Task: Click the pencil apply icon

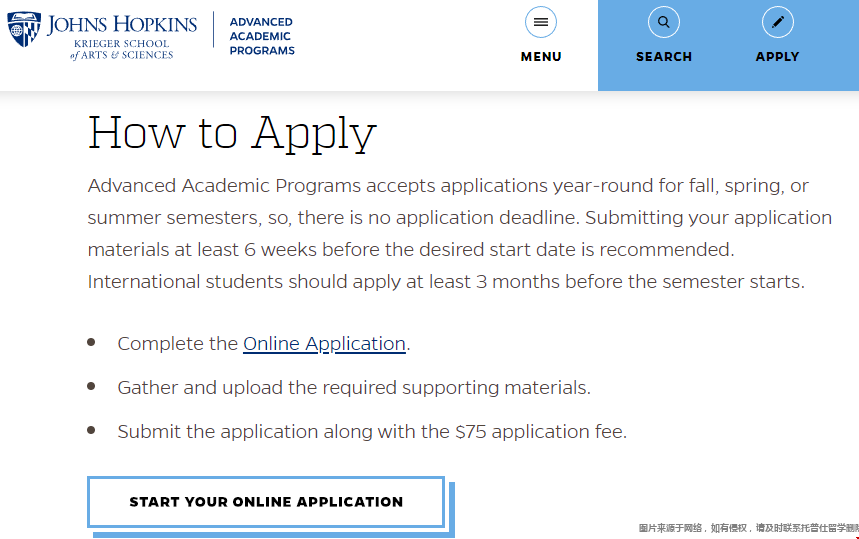Action: pos(777,22)
